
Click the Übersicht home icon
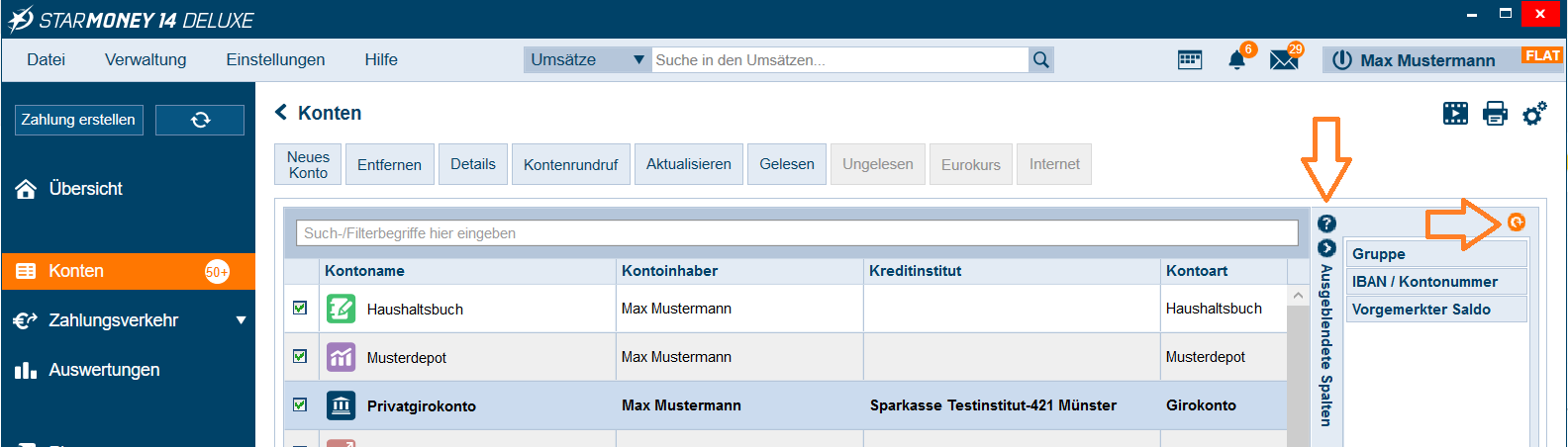pyautogui.click(x=26, y=189)
